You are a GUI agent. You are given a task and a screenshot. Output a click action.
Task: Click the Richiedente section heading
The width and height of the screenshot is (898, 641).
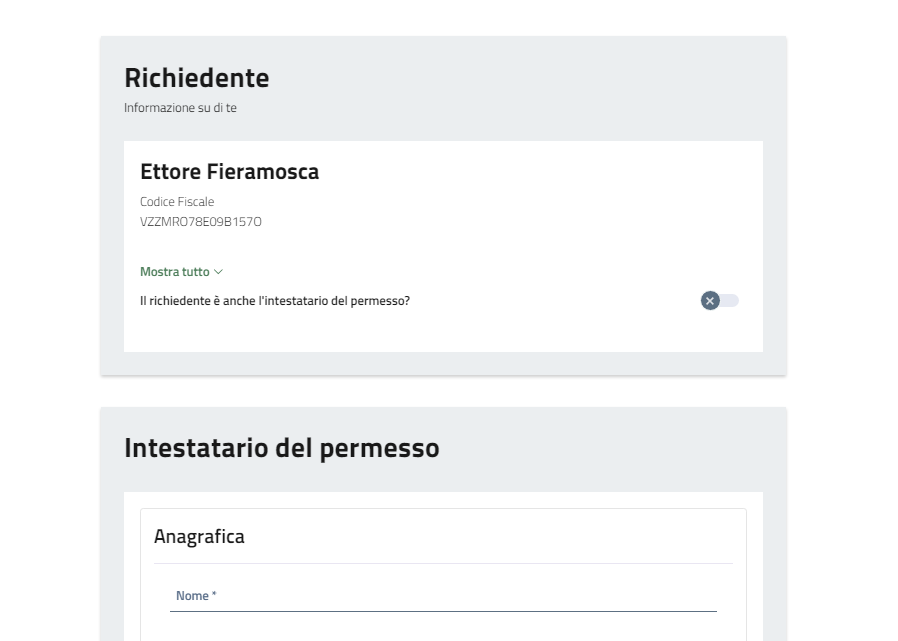tap(196, 77)
